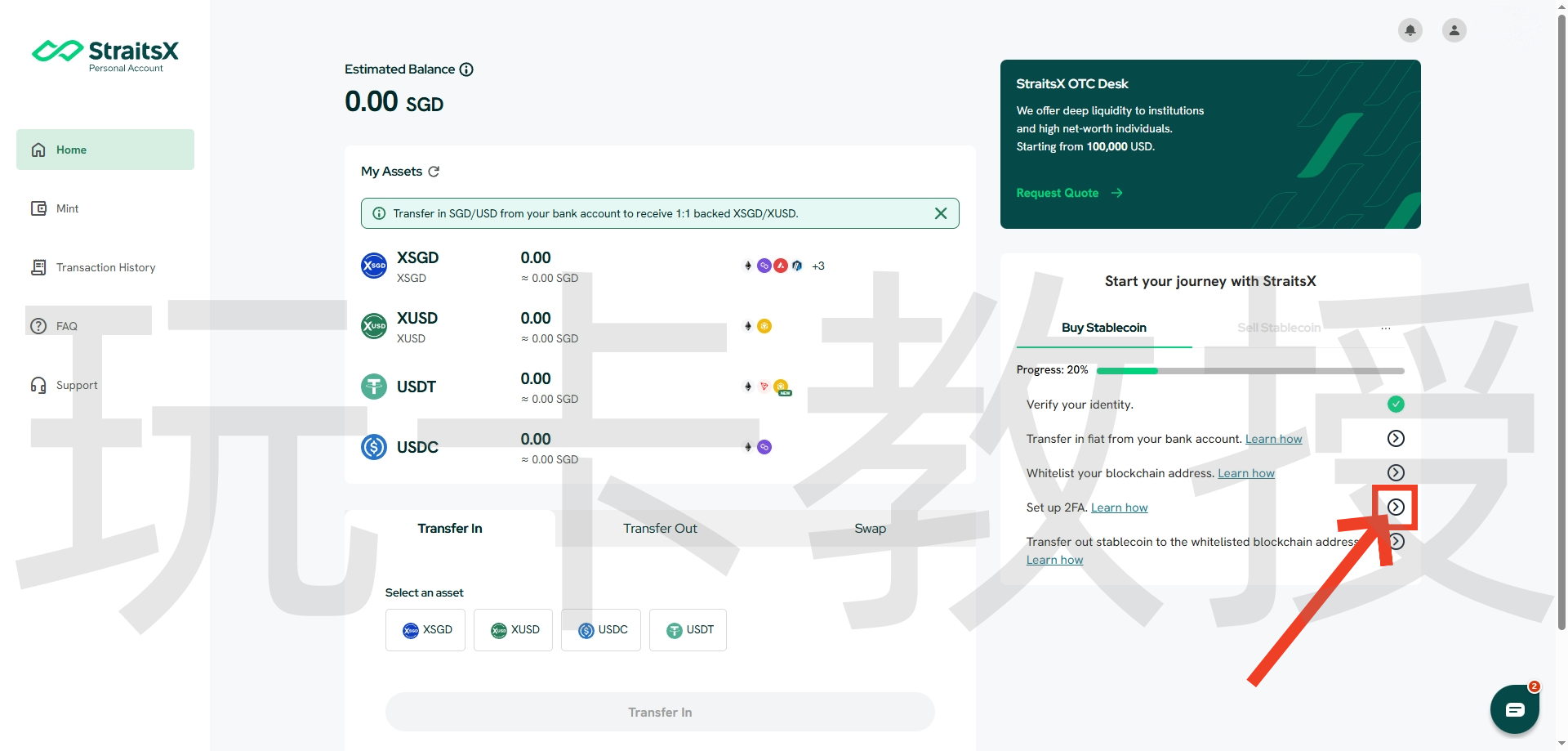Open the chat support bubble

coord(1514,709)
